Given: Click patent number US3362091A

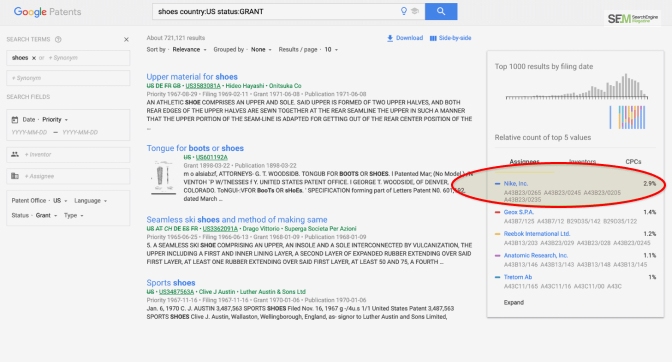Looking at the screenshot, I should click(220, 229).
